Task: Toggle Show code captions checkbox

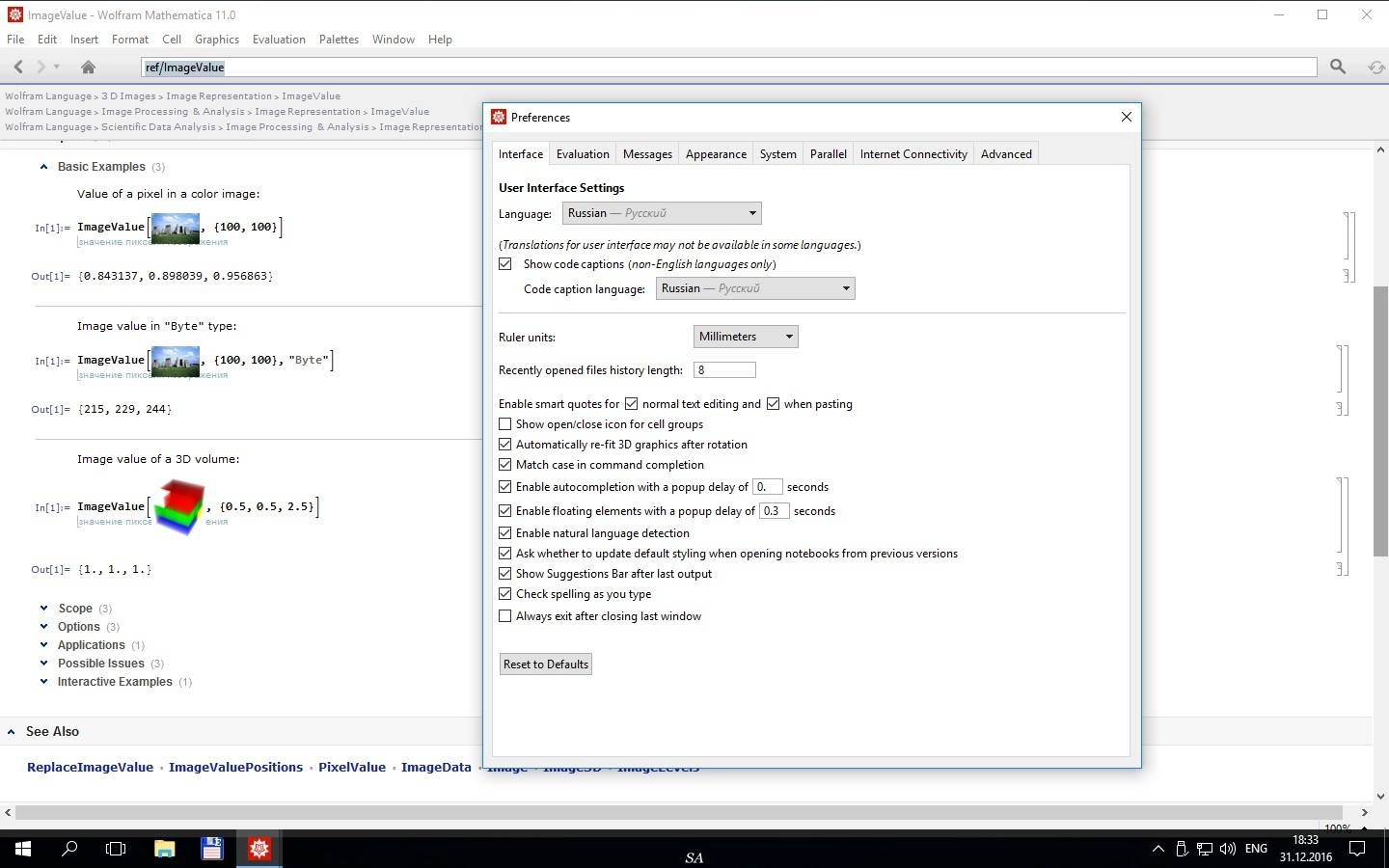Action: (x=504, y=263)
